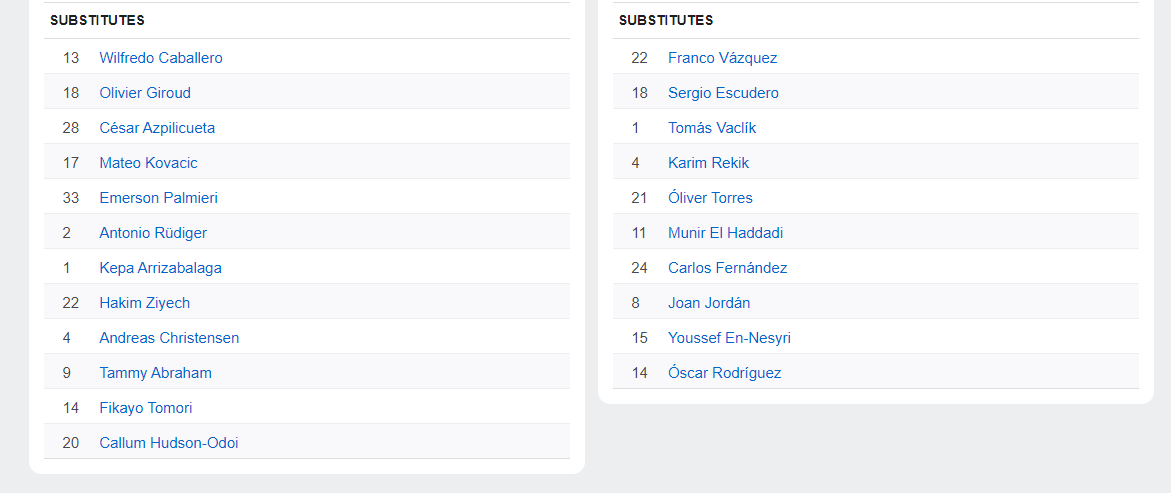1171x493 pixels.
Task: Select Tomás Vaclík from substitutes
Action: tap(712, 128)
